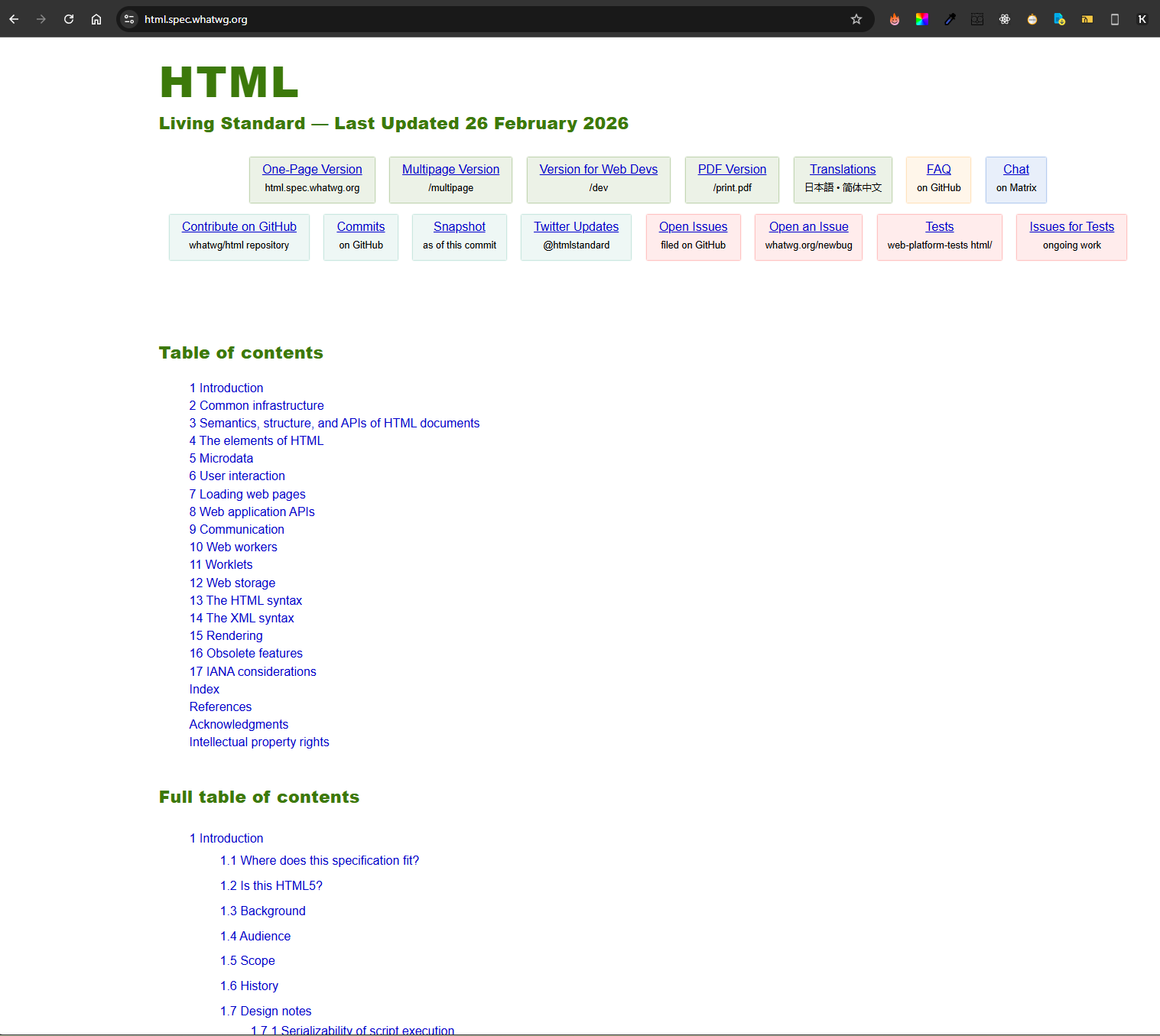Open the References link
Screen dimensions: 1160x1036
click(x=220, y=706)
